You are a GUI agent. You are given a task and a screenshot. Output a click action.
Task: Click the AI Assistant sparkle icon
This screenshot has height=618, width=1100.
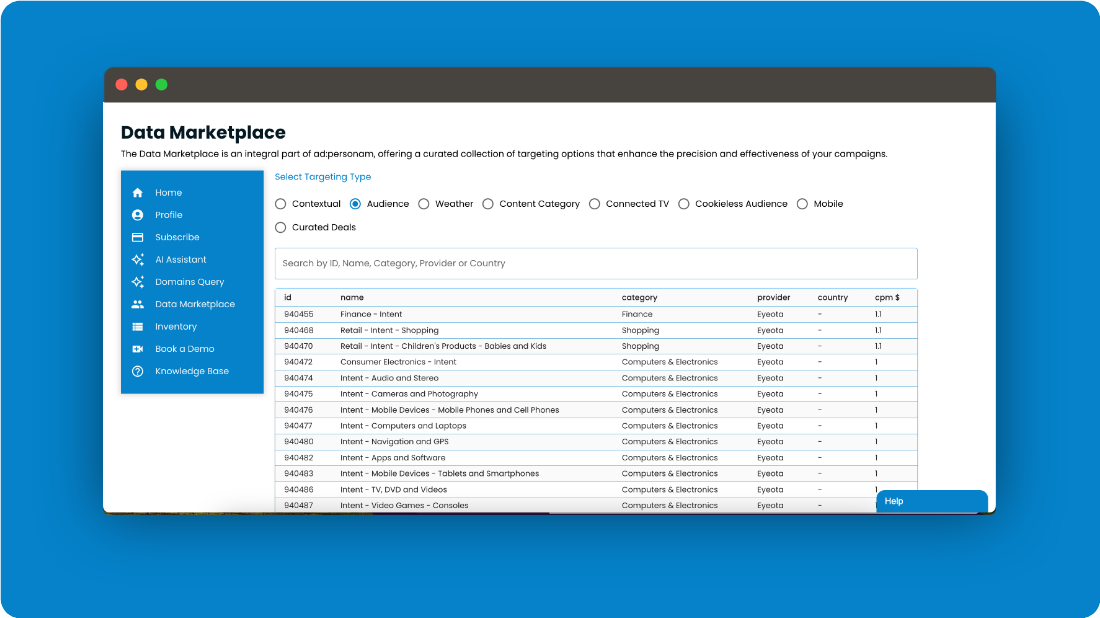(138, 260)
